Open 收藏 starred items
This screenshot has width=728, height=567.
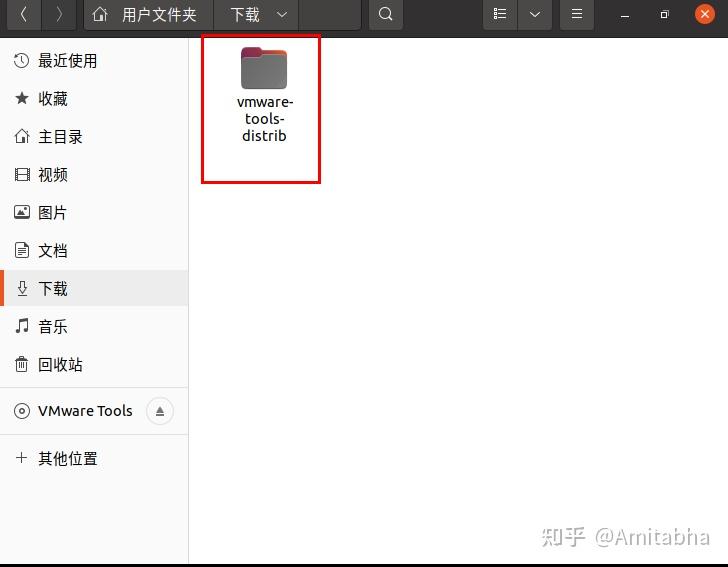[x=94, y=98]
